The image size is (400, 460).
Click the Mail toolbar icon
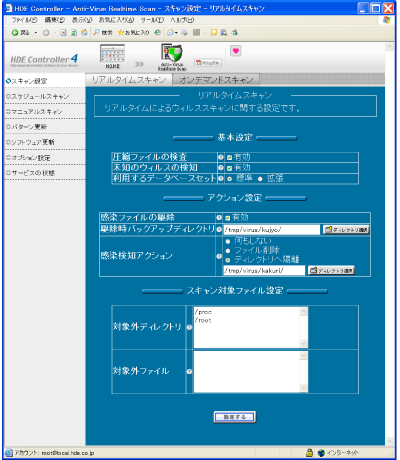[170, 33]
